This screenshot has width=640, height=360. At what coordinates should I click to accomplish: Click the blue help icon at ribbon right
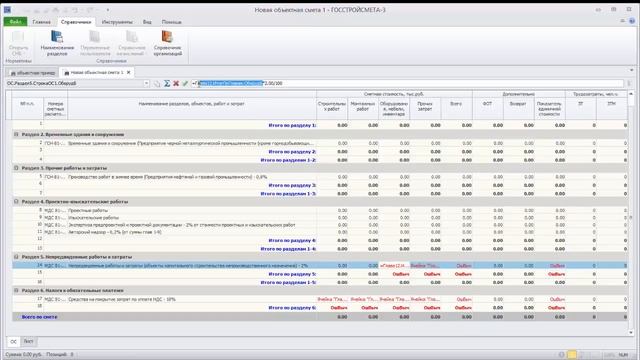click(632, 21)
